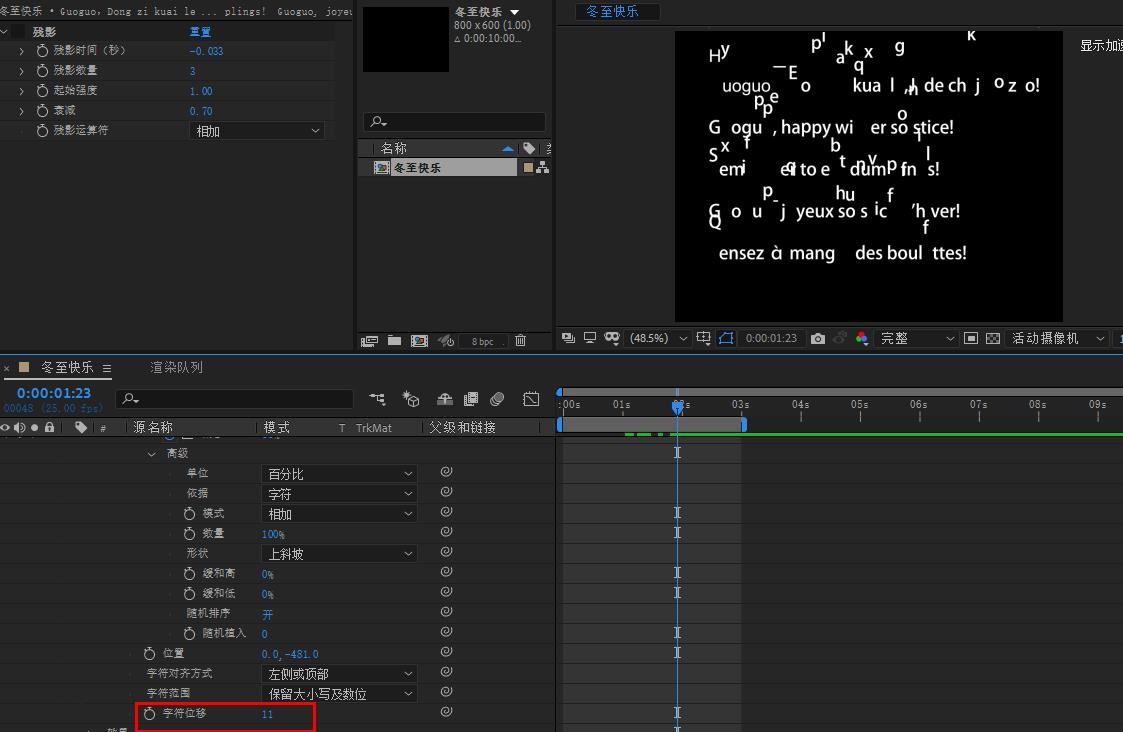Image resolution: width=1123 pixels, height=732 pixels.
Task: Click the timeline layer search field
Action: (x=236, y=398)
